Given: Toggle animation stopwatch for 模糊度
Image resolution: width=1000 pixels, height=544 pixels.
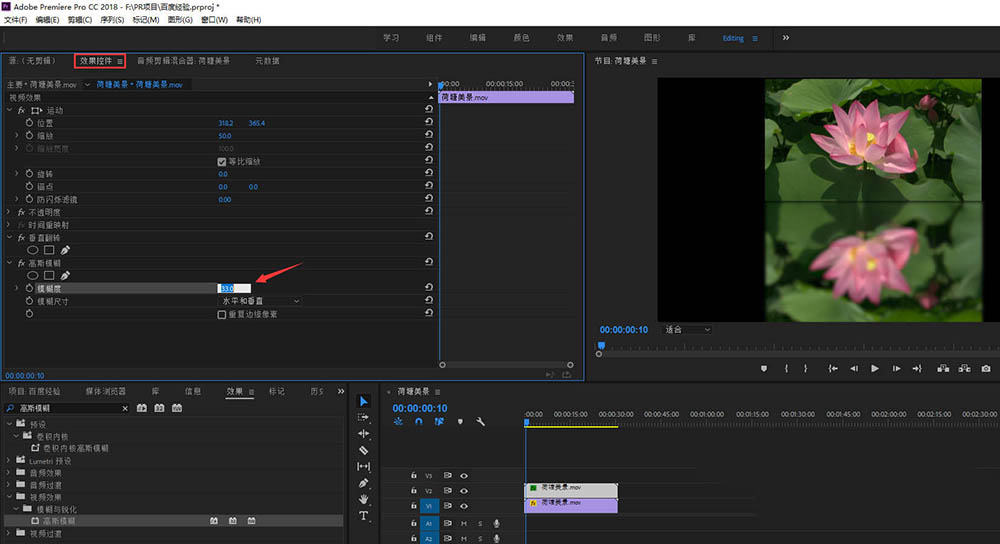Looking at the screenshot, I should click(x=29, y=288).
